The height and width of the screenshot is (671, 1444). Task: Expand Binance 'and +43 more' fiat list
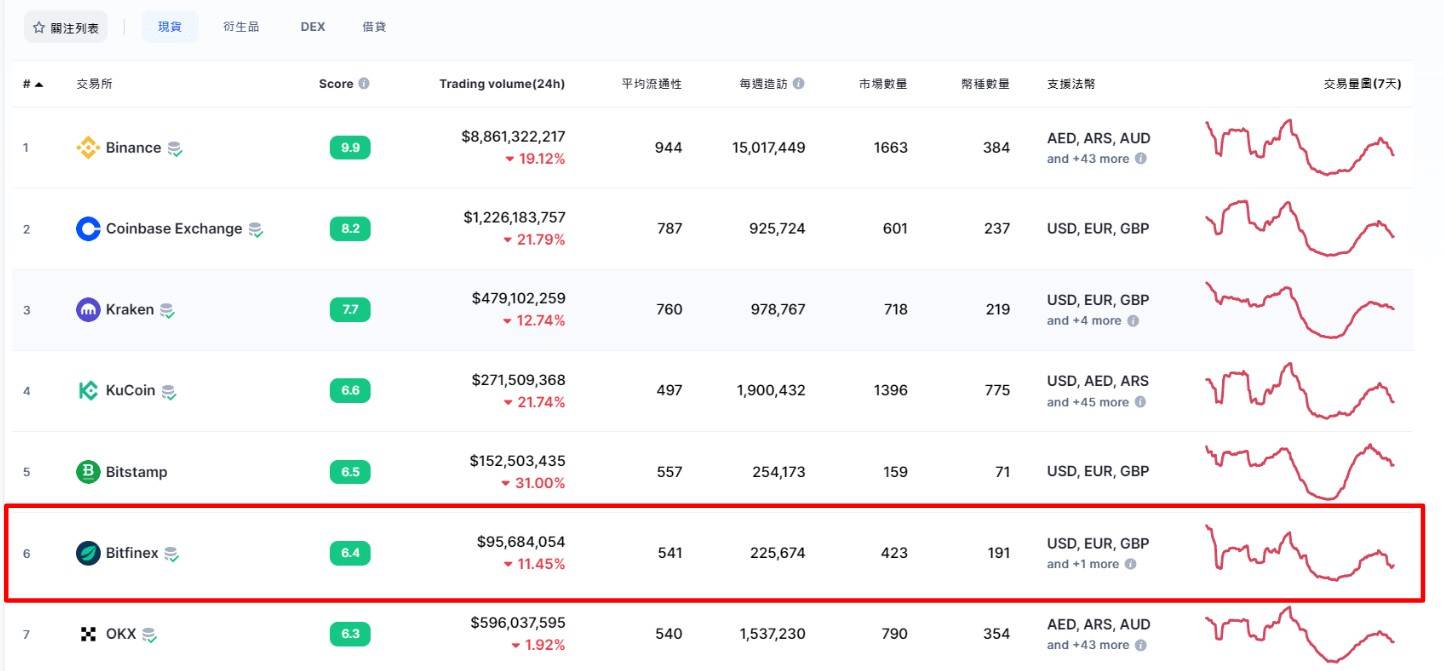tap(1088, 159)
